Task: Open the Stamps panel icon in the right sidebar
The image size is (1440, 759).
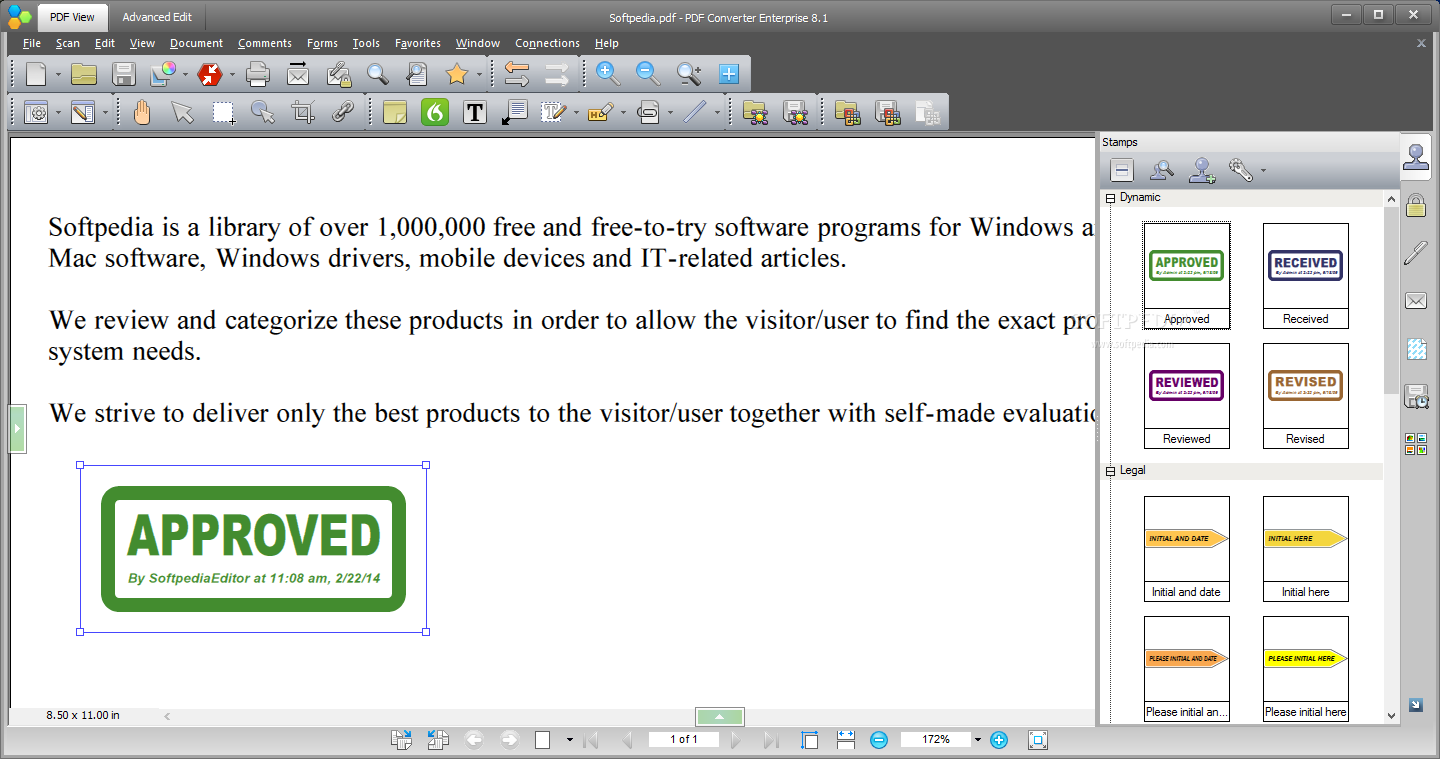Action: tap(1415, 157)
